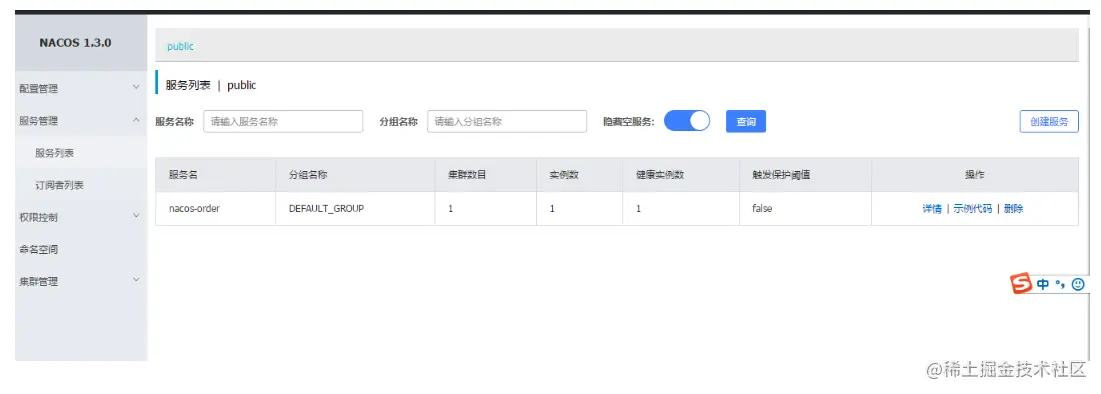The height and width of the screenshot is (394, 1101).
Task: Click the 创建服务 button
Action: coord(1049,122)
